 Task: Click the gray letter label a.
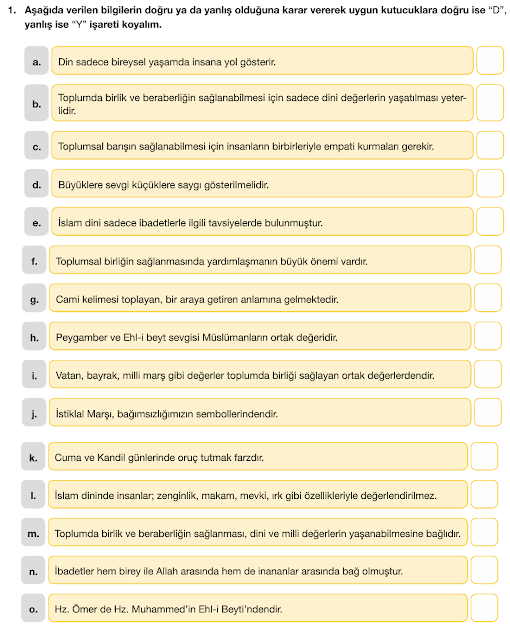36,61
